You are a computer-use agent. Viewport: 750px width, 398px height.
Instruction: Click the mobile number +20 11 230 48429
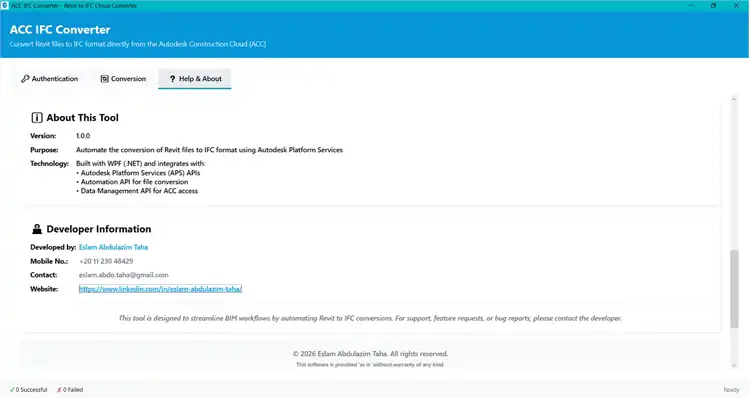(106, 261)
